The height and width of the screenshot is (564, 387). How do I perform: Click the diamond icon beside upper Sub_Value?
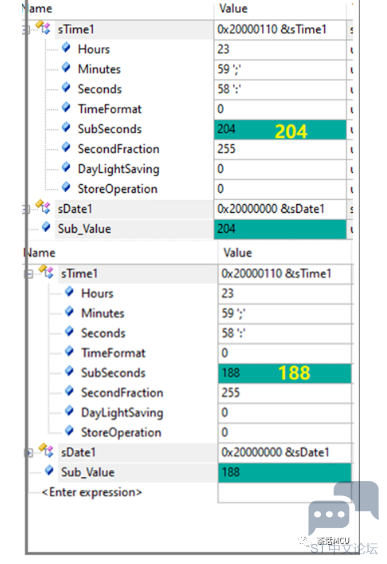point(46,227)
